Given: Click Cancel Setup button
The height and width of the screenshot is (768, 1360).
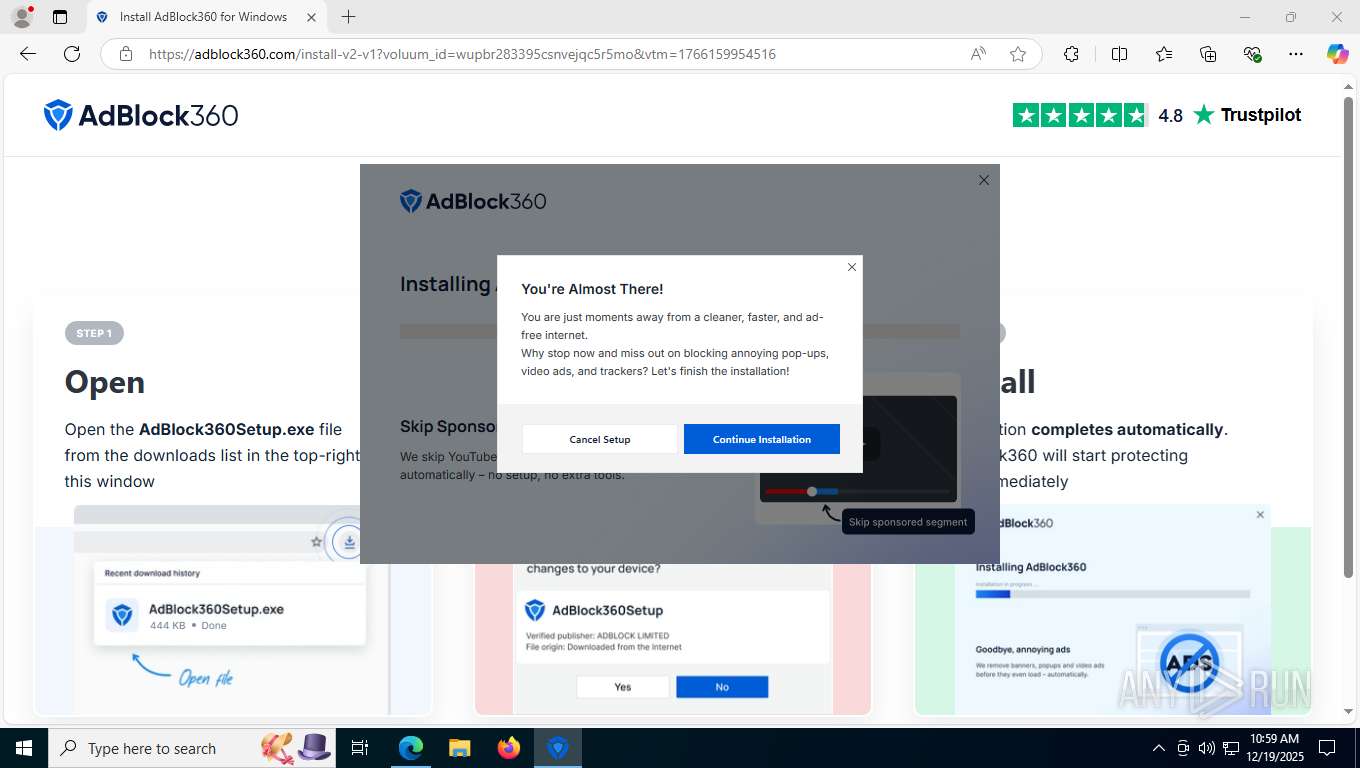Looking at the screenshot, I should (x=600, y=439).
